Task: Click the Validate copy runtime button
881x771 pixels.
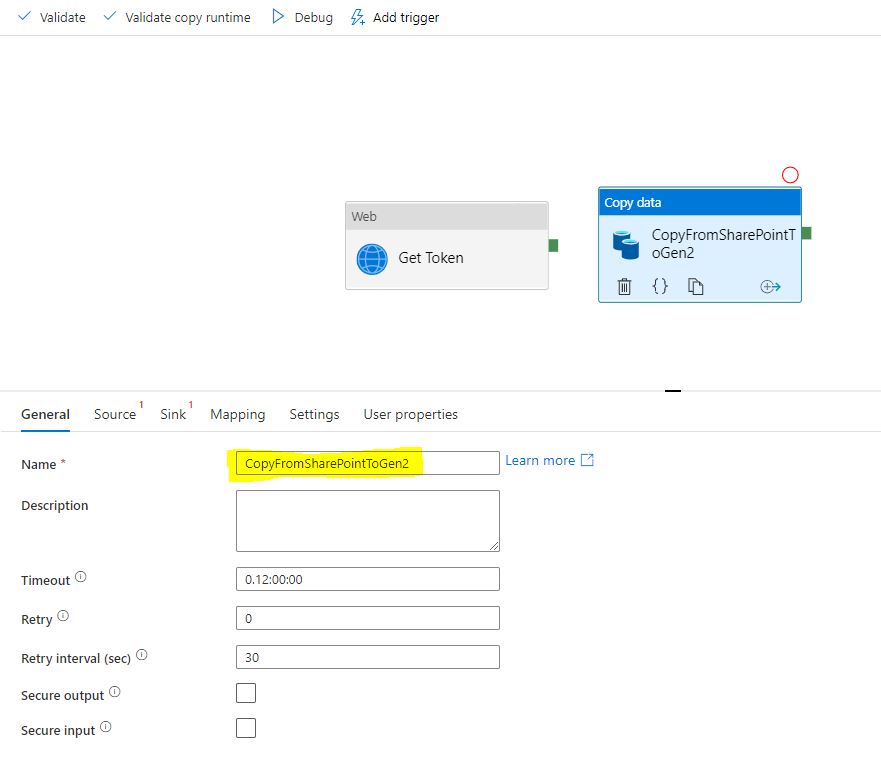Action: 177,17
